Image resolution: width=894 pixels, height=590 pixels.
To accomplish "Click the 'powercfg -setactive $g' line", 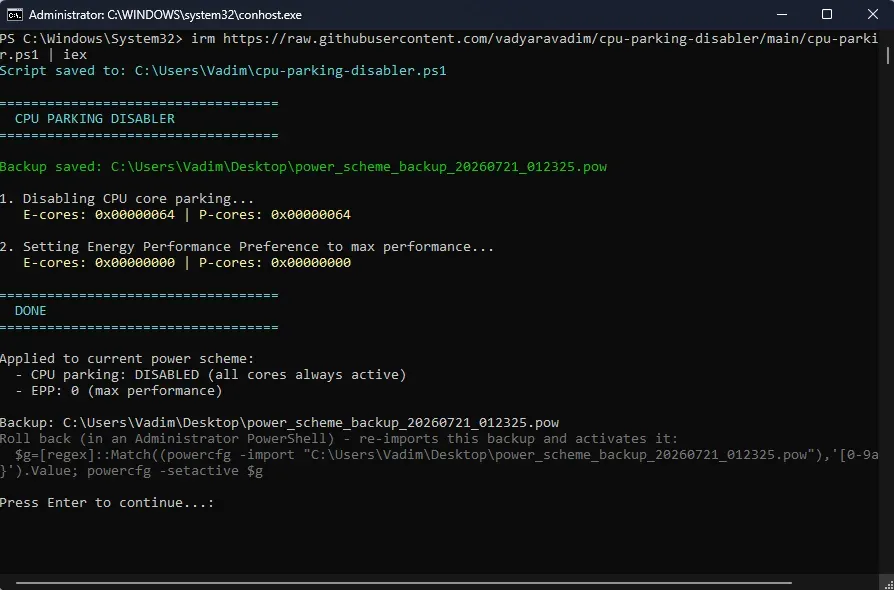I will 132,470.
